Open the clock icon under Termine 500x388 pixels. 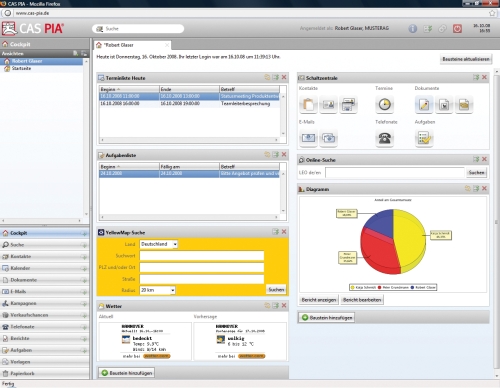(384, 105)
